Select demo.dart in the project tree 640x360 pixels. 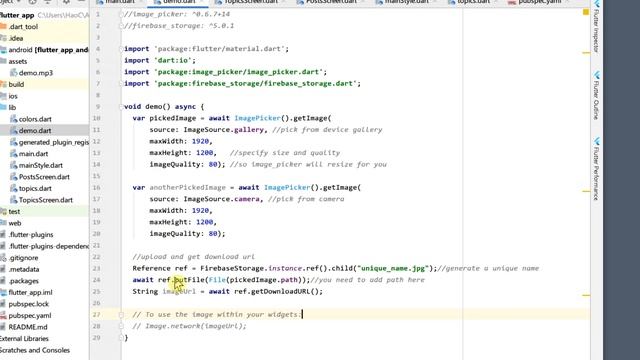coord(35,131)
